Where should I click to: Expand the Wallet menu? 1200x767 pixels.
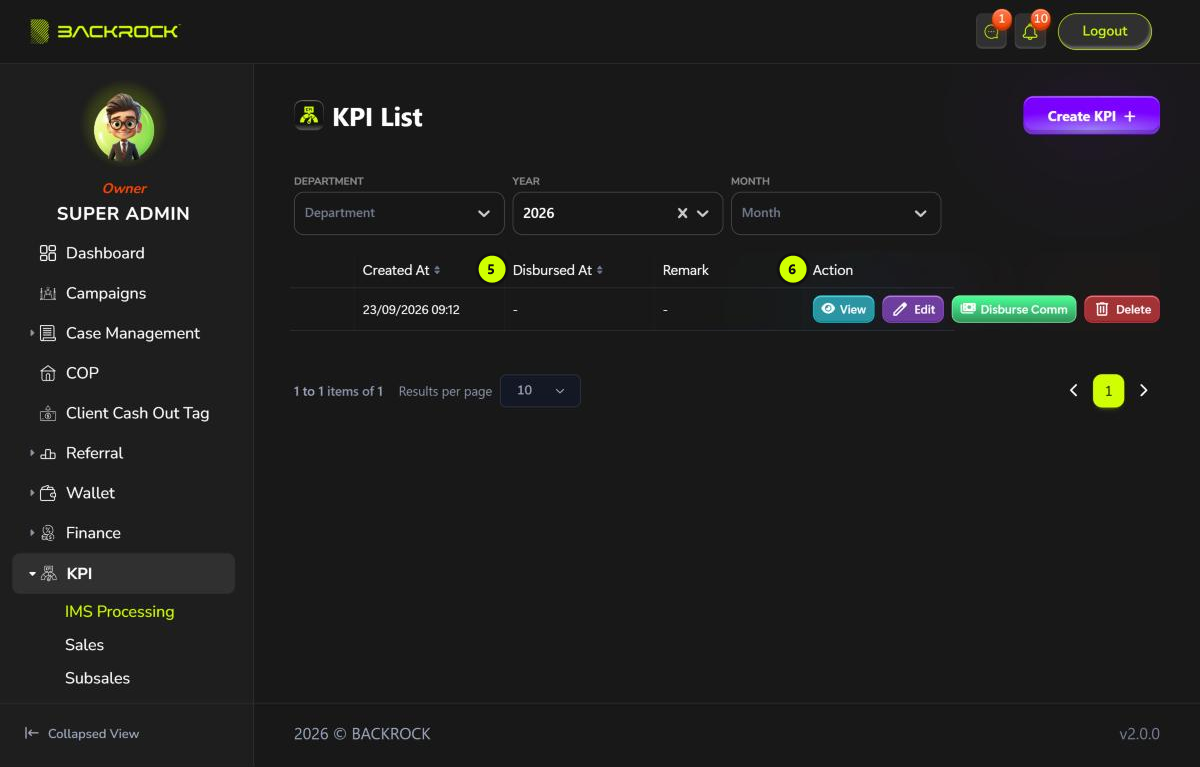124,493
